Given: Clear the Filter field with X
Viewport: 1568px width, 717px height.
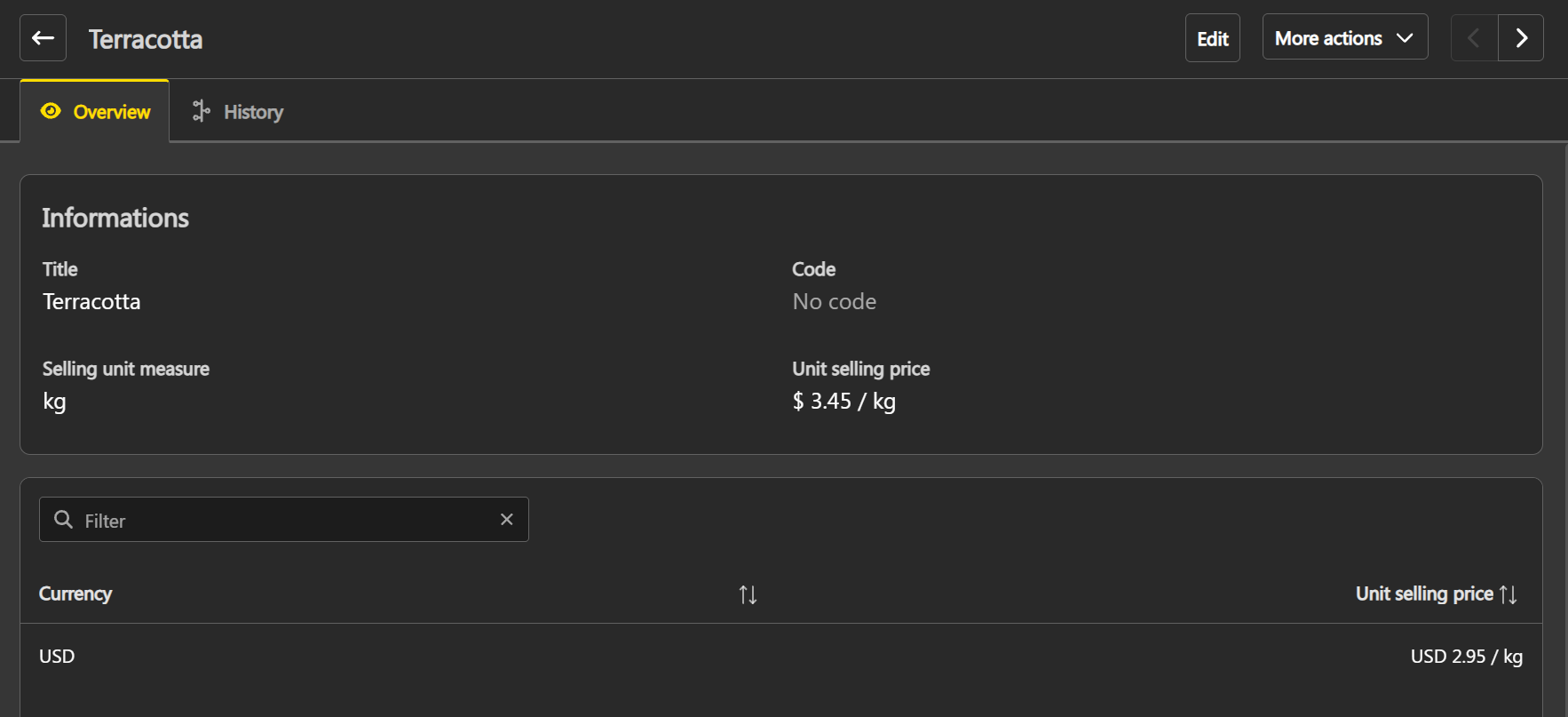Looking at the screenshot, I should pyautogui.click(x=507, y=520).
